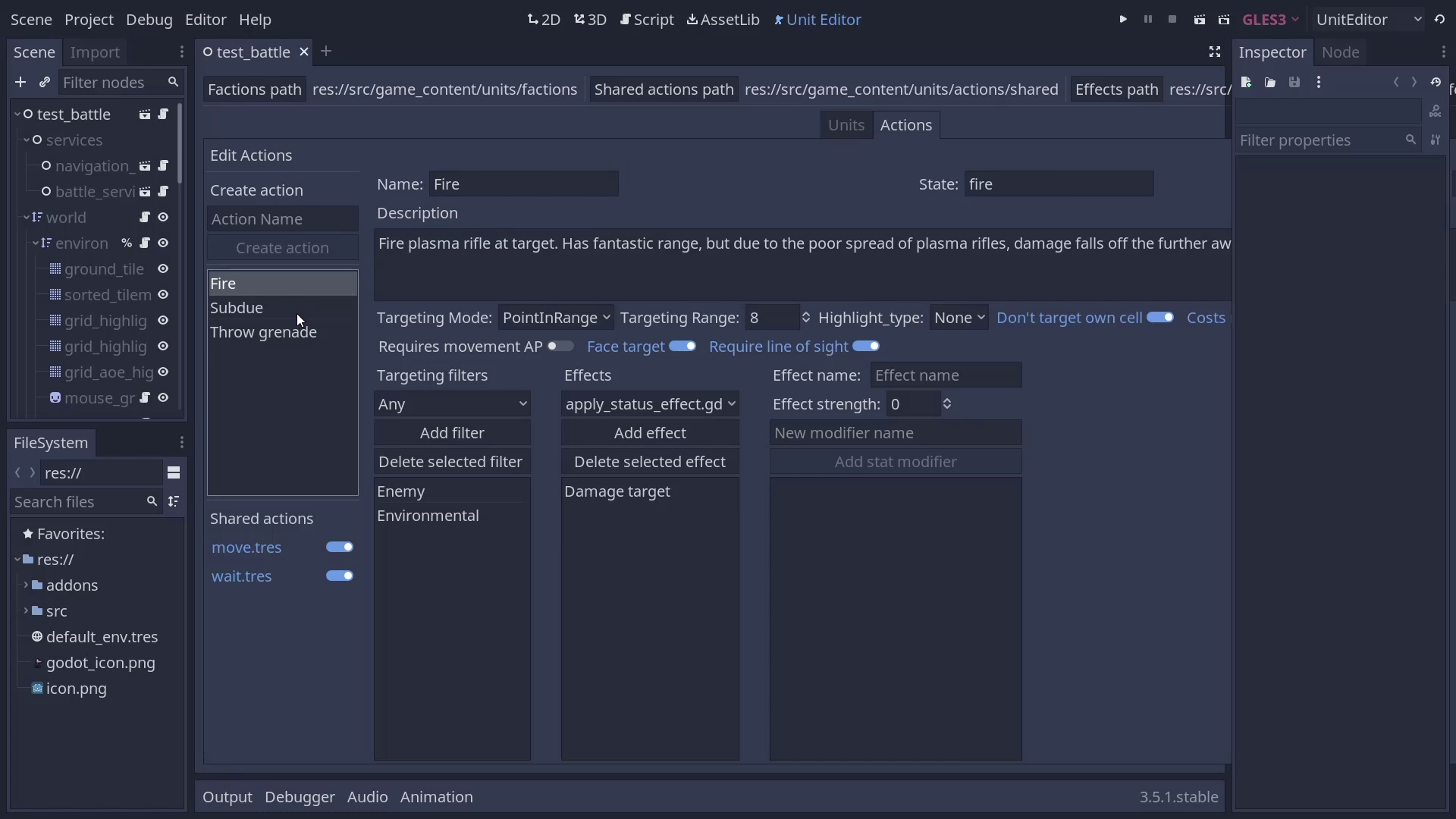Open the Node dock tab
Viewport: 1456px width, 819px height.
(1341, 52)
